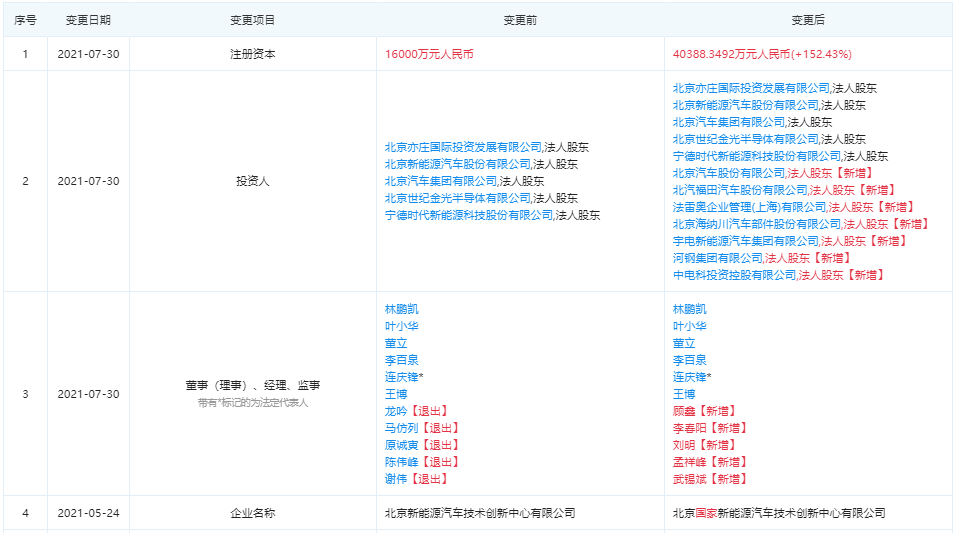955x533 pixels.
Task: Open 北京汽车集团有限公司 link in 变更前 column
Action: (x=440, y=181)
